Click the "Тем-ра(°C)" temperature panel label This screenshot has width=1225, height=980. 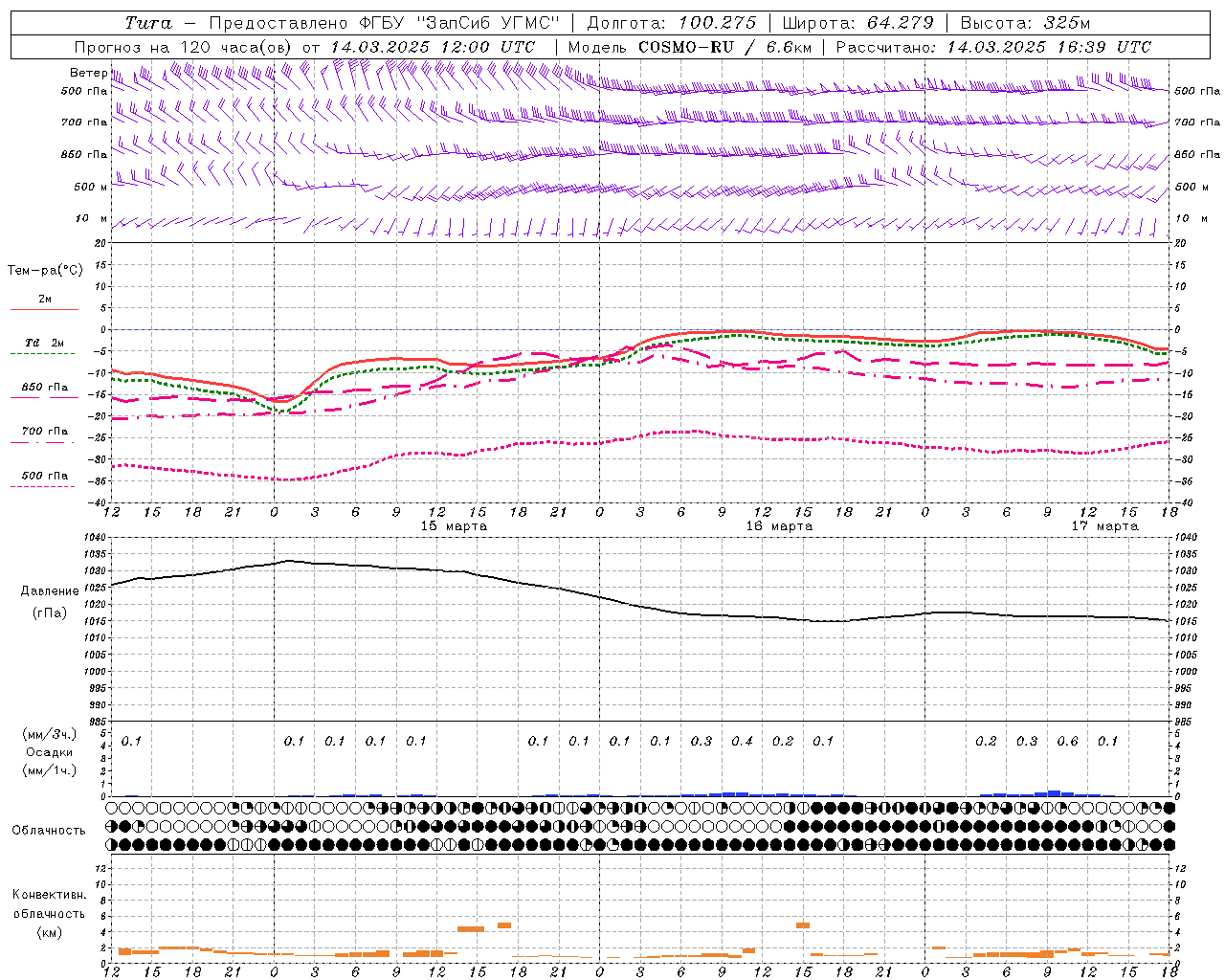tap(45, 271)
